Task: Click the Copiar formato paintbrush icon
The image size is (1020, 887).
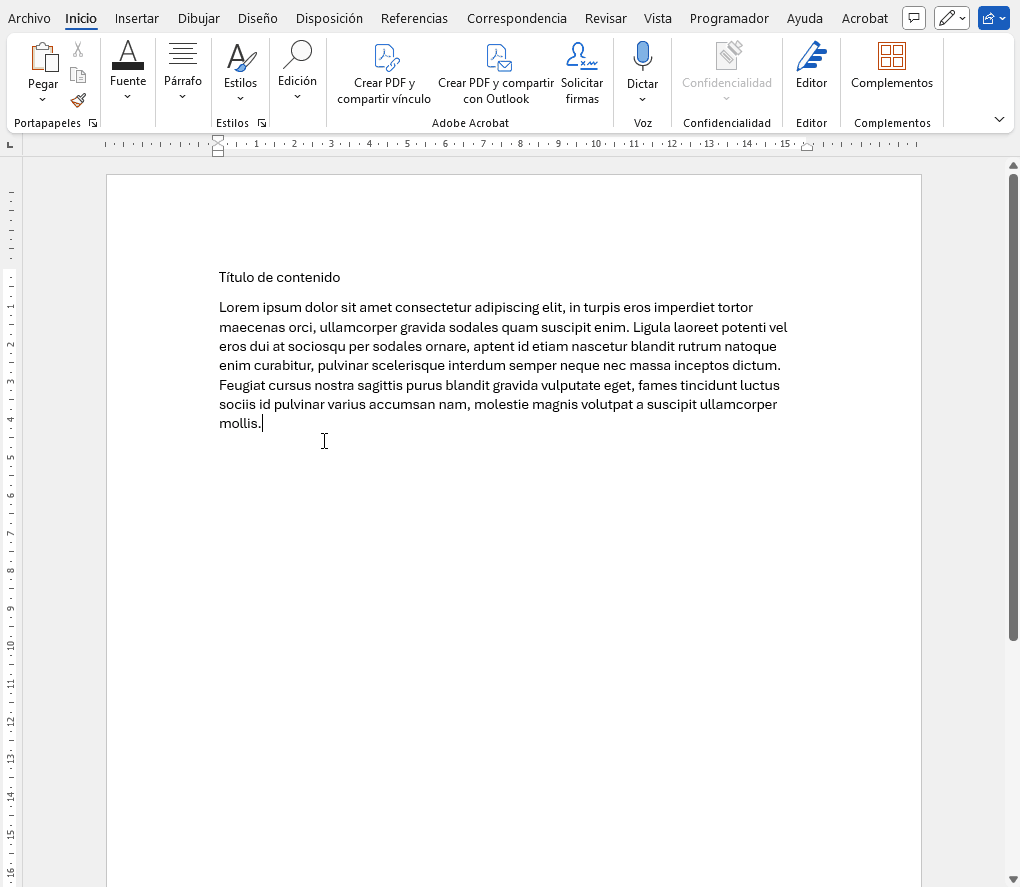Action: (78, 100)
